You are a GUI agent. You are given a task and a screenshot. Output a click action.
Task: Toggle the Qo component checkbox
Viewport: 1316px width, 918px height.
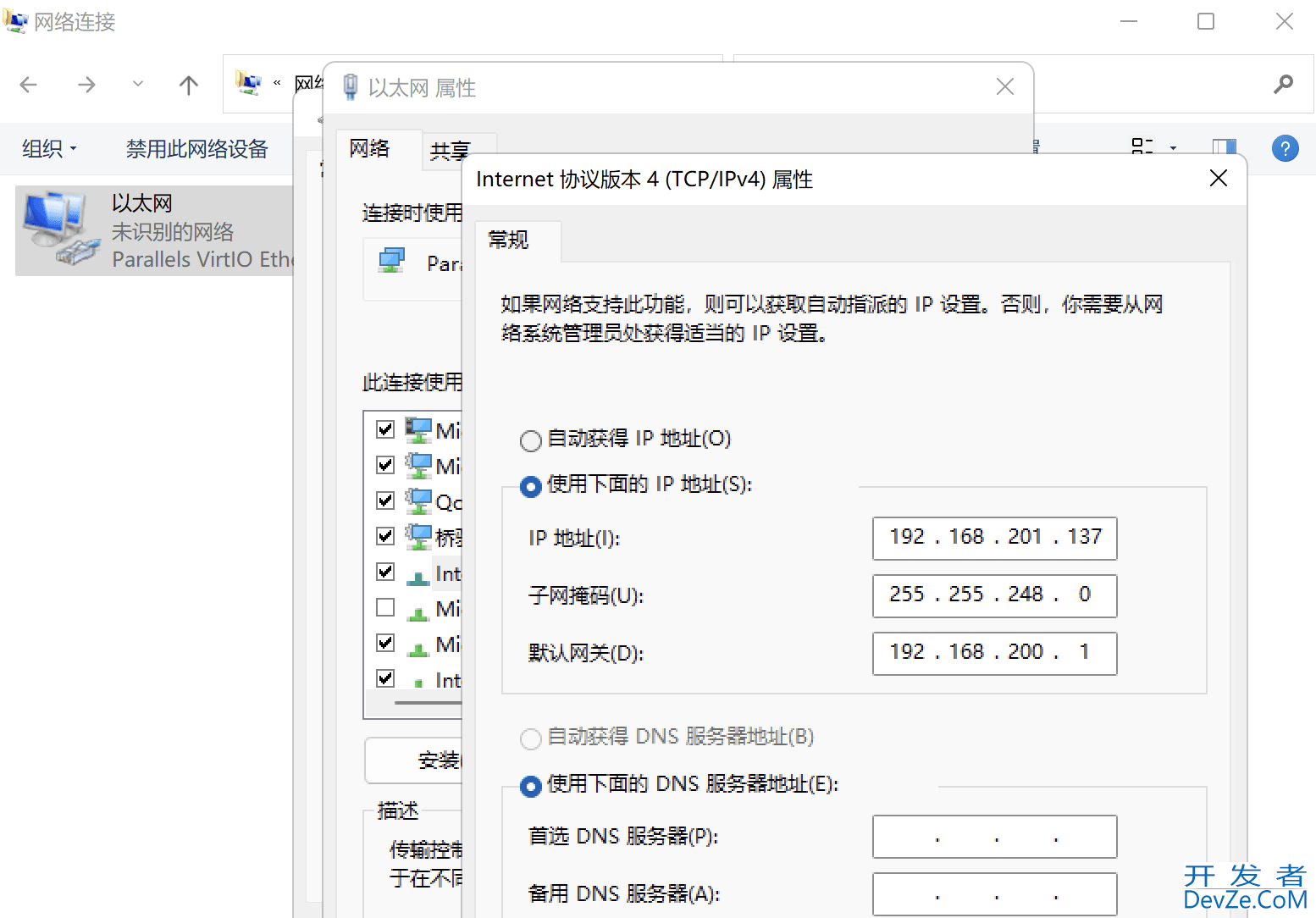click(x=385, y=500)
